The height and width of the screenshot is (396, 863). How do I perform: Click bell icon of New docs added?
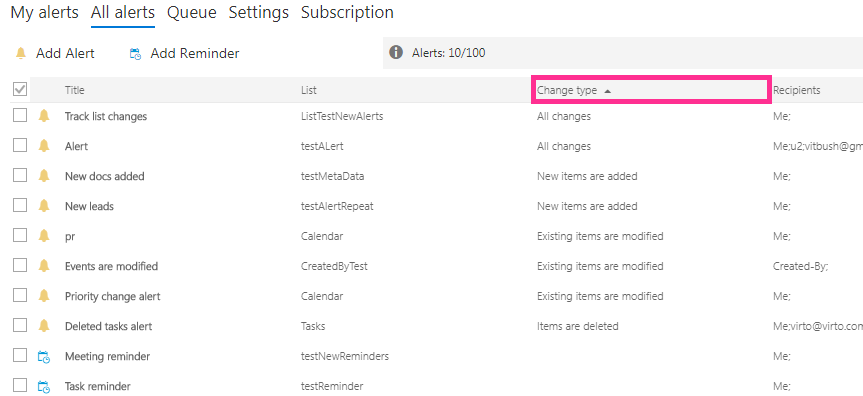coord(44,176)
